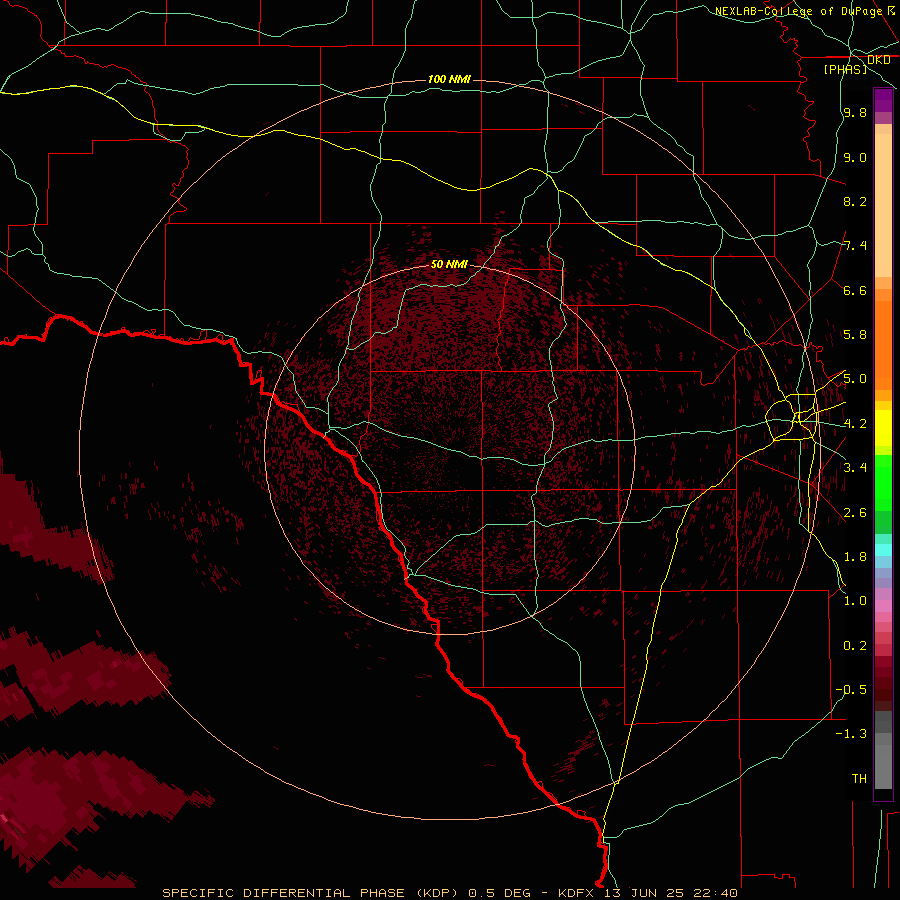Screen dimensions: 900x900
Task: Click the 9.8 legend value
Action: 855,112
